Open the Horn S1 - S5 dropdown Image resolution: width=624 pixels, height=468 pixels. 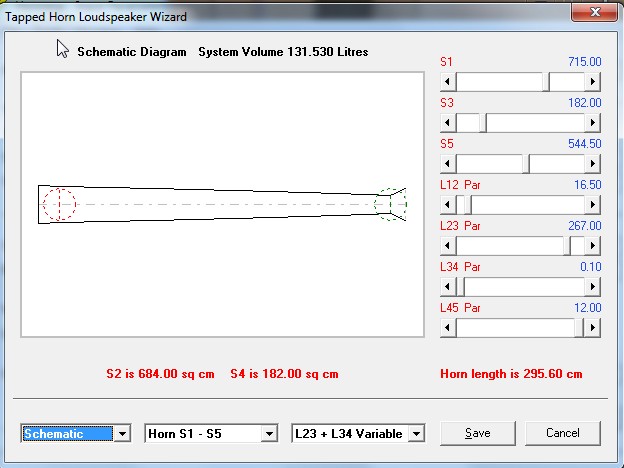pos(269,433)
